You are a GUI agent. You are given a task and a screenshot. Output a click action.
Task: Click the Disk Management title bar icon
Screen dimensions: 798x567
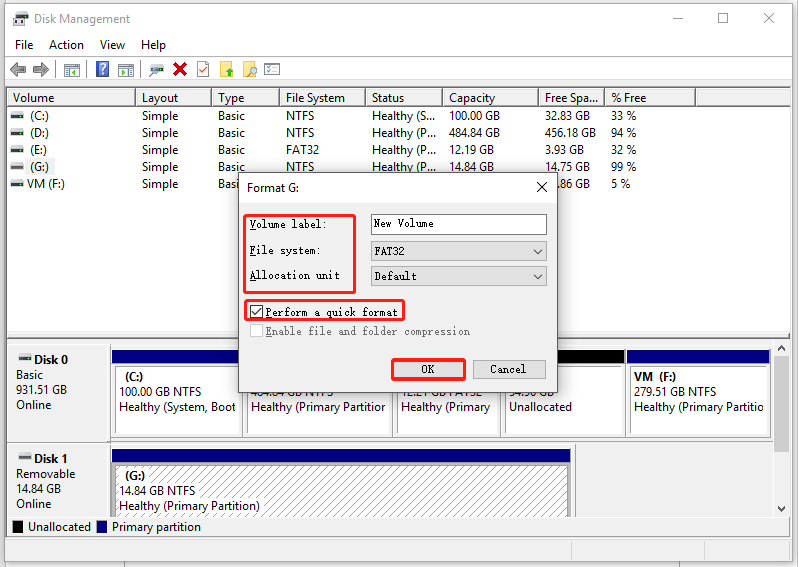pyautogui.click(x=21, y=19)
